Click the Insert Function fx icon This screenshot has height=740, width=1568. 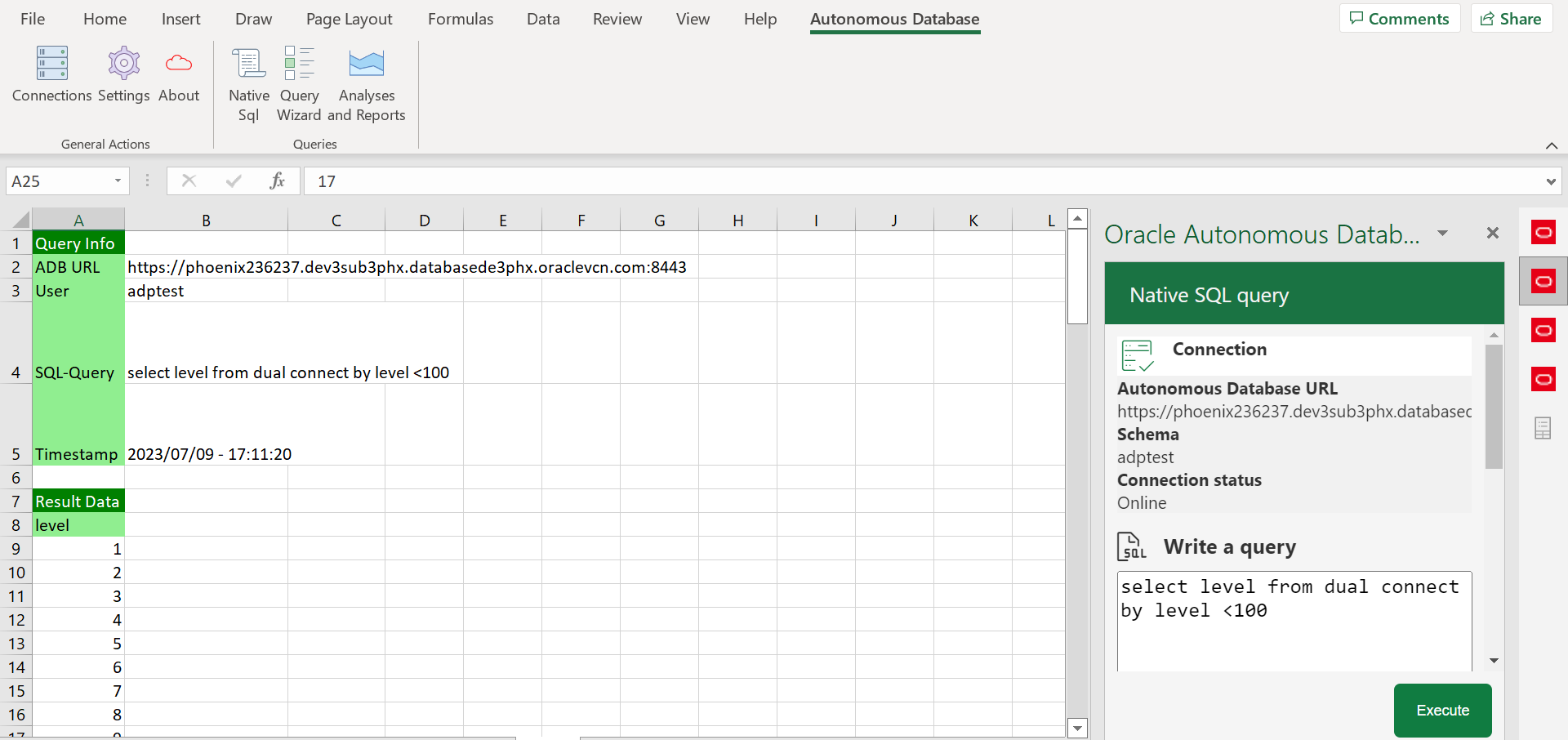click(x=277, y=181)
